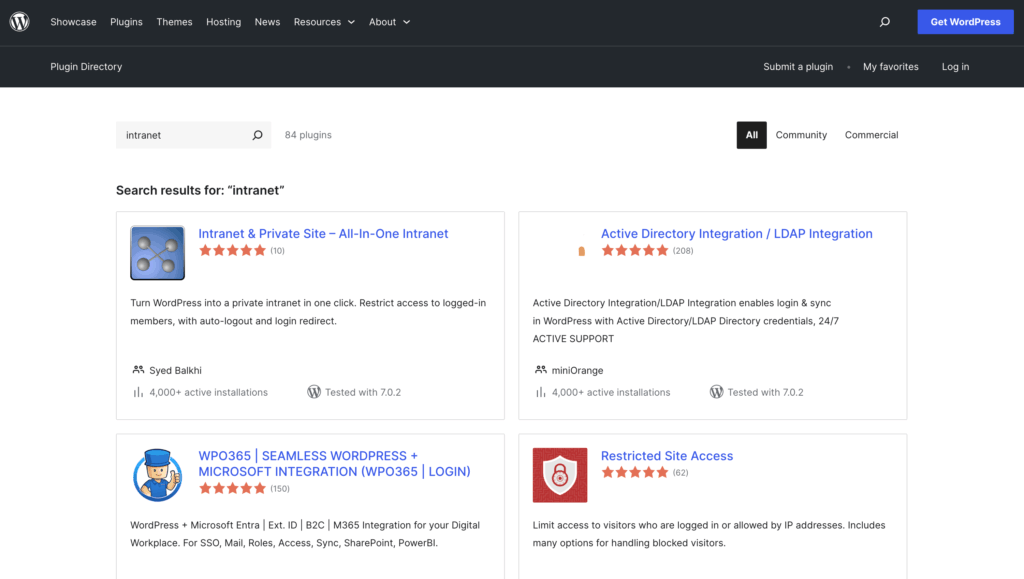1024x579 pixels.
Task: Click the Get WordPress button
Action: point(965,22)
